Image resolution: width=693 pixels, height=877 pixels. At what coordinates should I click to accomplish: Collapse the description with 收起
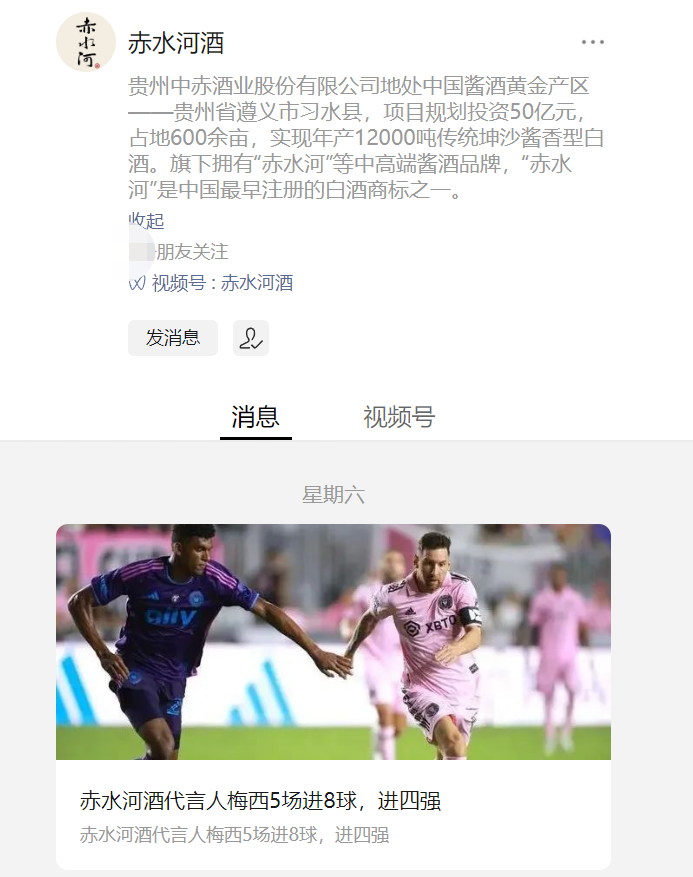point(147,221)
